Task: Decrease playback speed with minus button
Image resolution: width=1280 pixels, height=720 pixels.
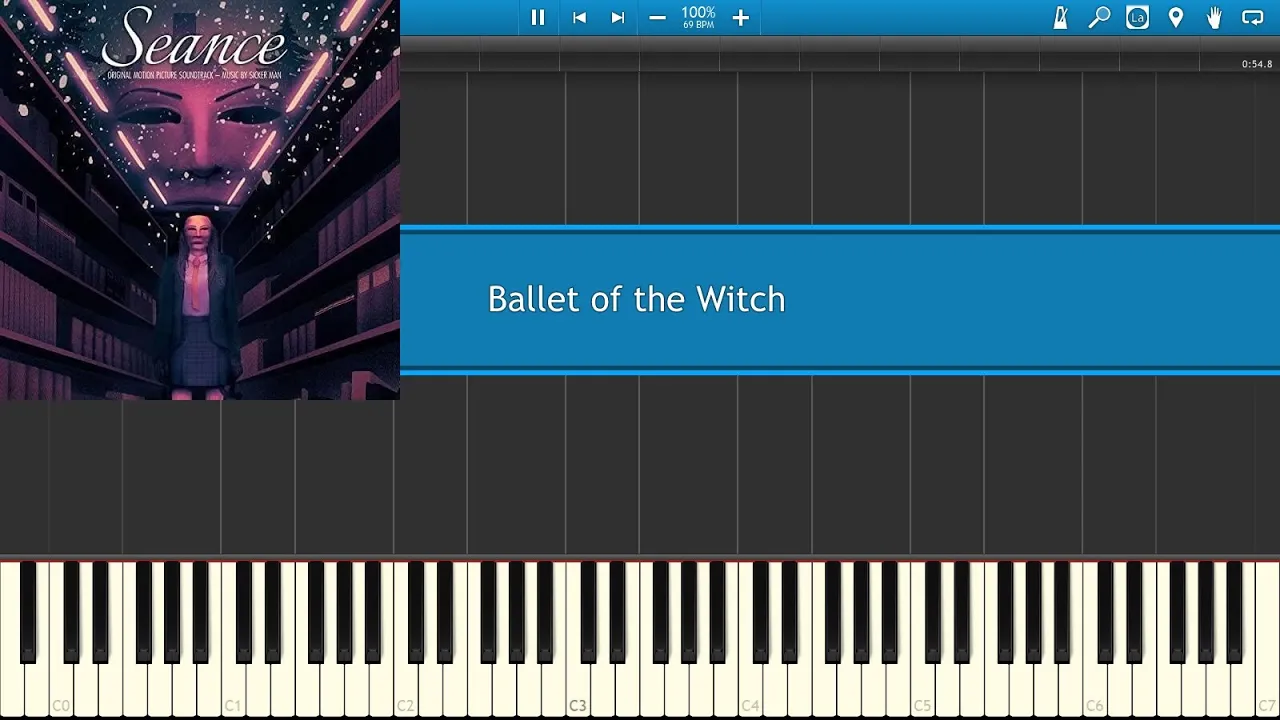Action: click(x=657, y=17)
